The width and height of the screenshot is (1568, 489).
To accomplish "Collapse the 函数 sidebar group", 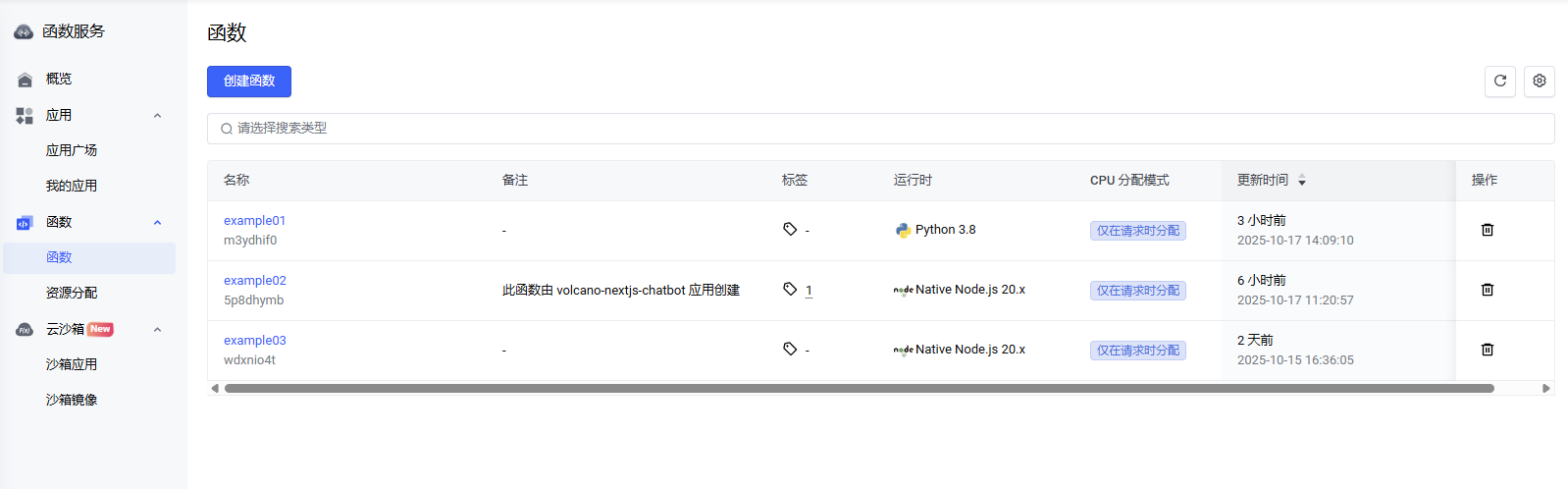I will [x=157, y=223].
